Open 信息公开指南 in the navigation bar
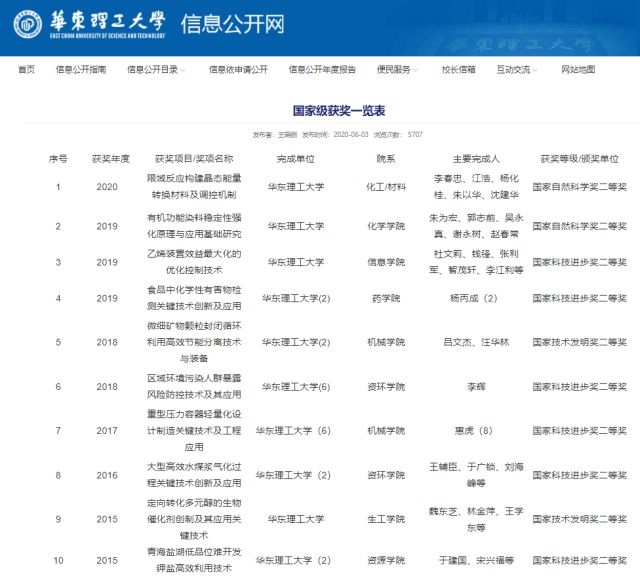This screenshot has height=580, width=640. coord(81,69)
